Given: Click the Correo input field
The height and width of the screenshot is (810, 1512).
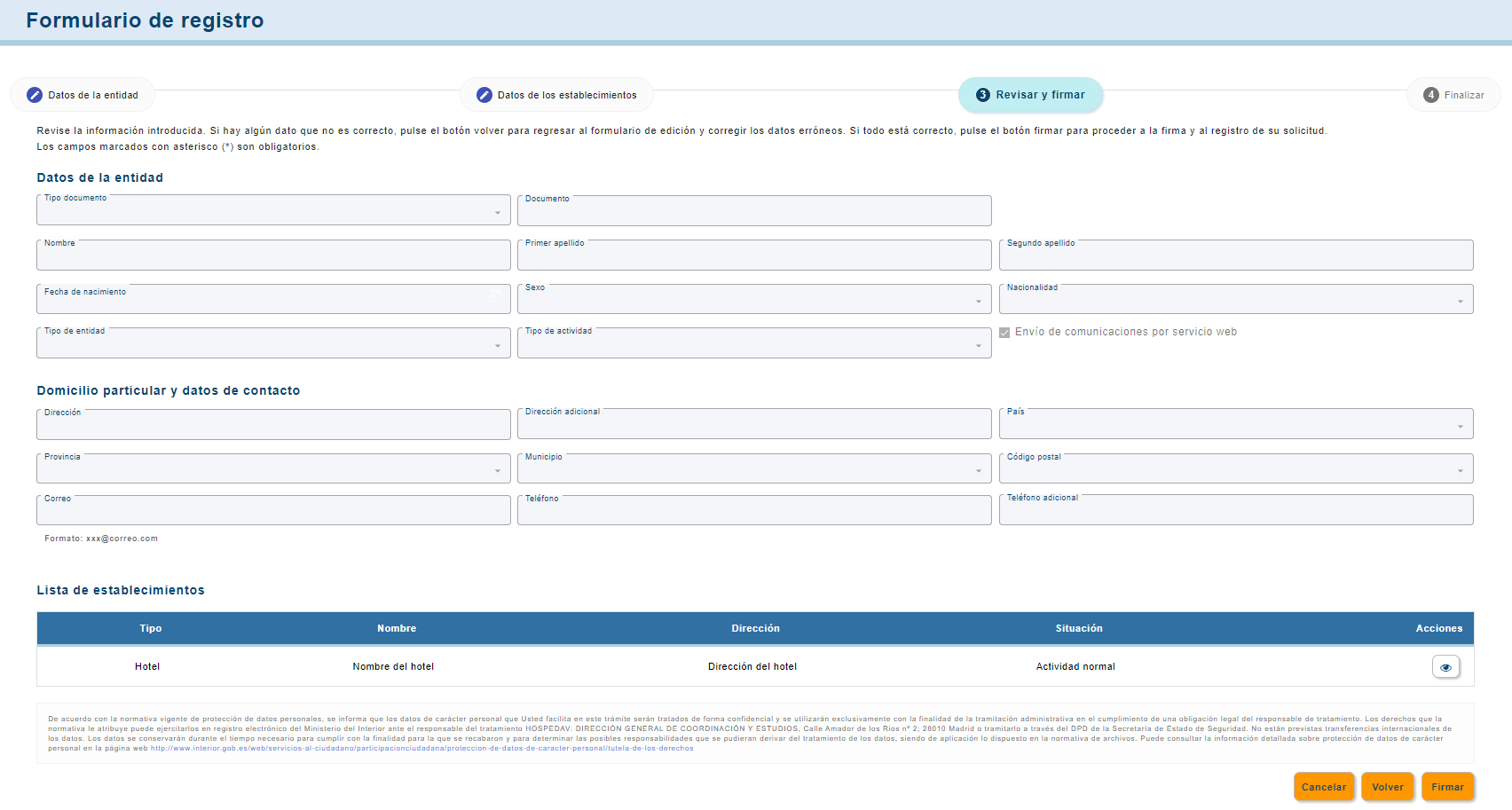Looking at the screenshot, I should 273,509.
